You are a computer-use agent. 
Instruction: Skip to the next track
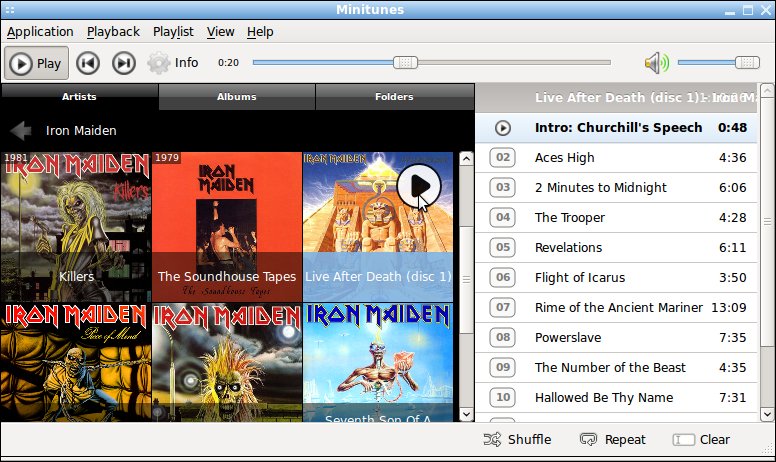[124, 63]
